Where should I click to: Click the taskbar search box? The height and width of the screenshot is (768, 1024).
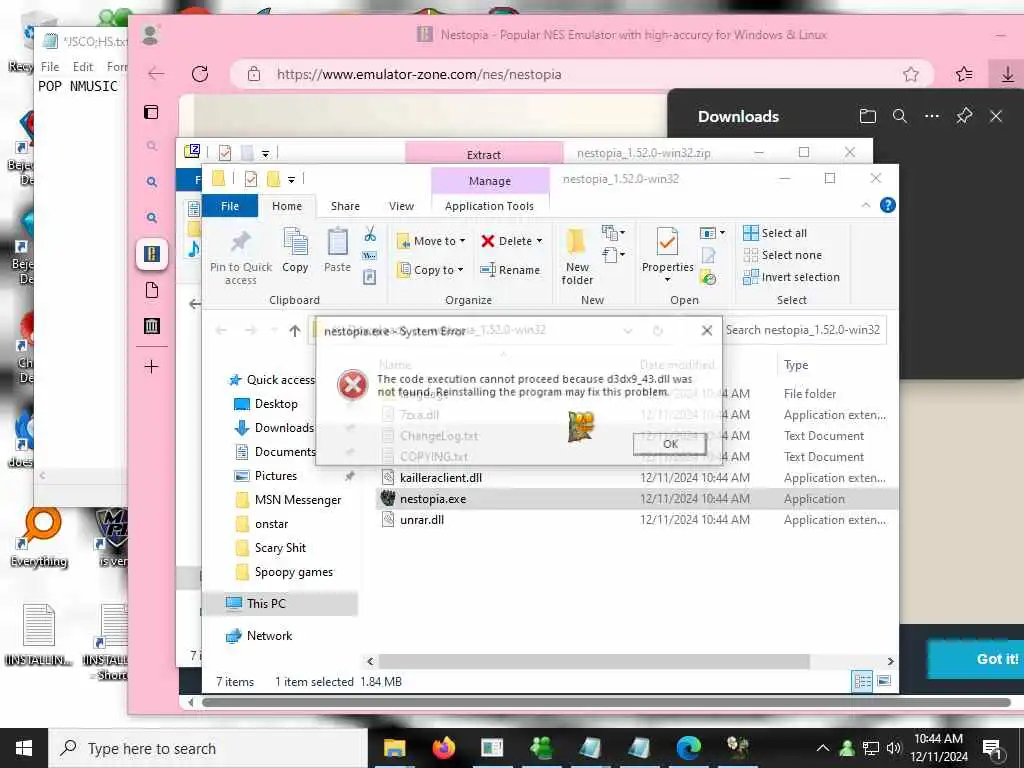point(208,748)
